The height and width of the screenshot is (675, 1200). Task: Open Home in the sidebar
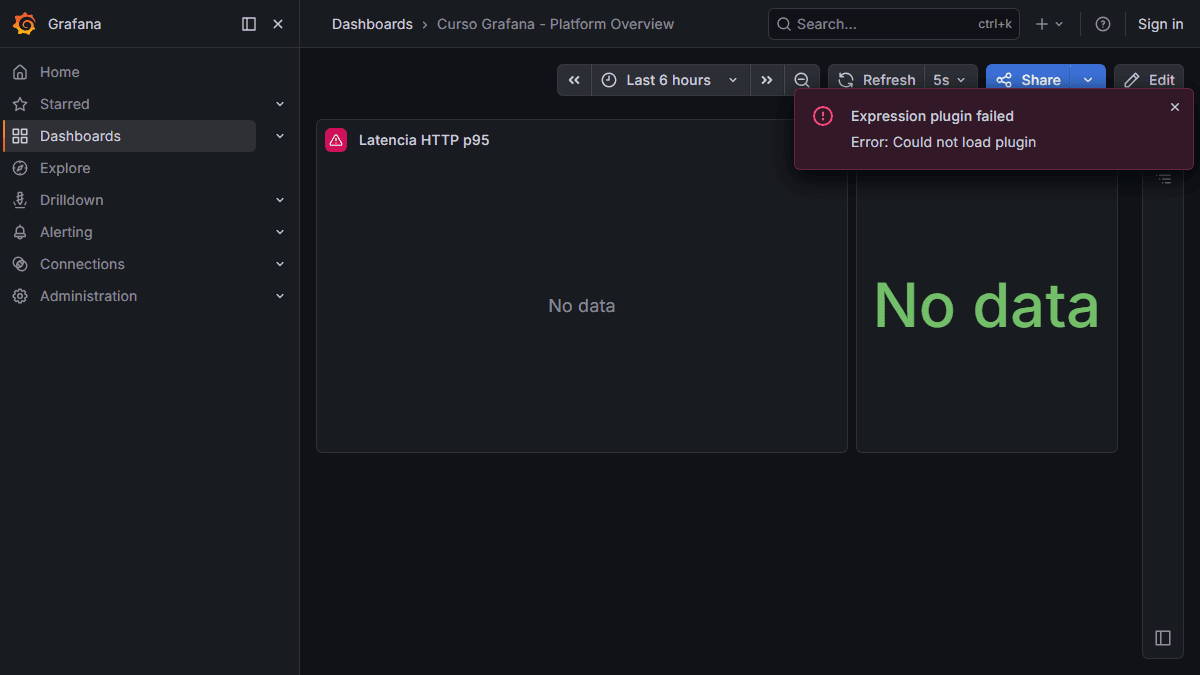(60, 72)
